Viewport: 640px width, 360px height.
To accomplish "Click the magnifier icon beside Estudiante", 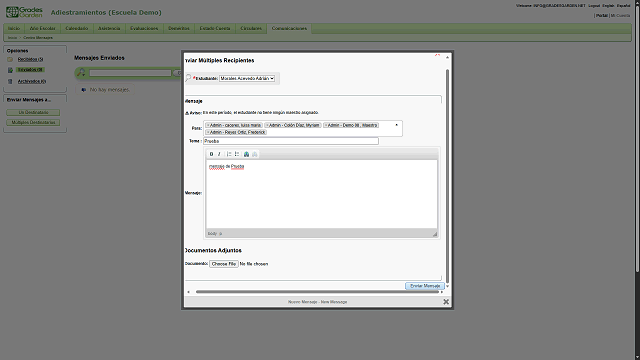I will tap(188, 78).
